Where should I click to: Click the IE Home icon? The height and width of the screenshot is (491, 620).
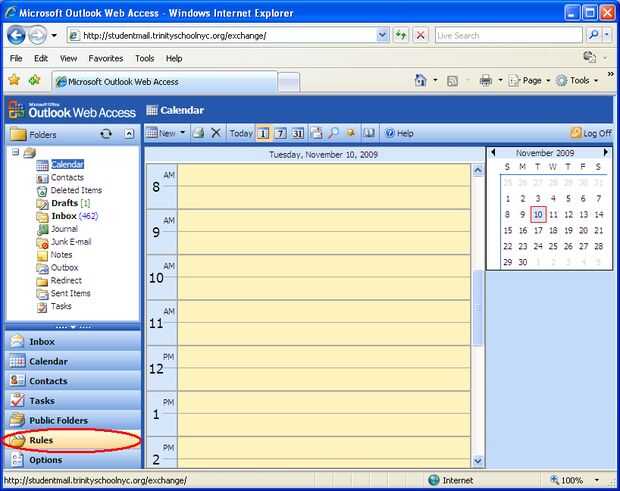click(x=420, y=81)
